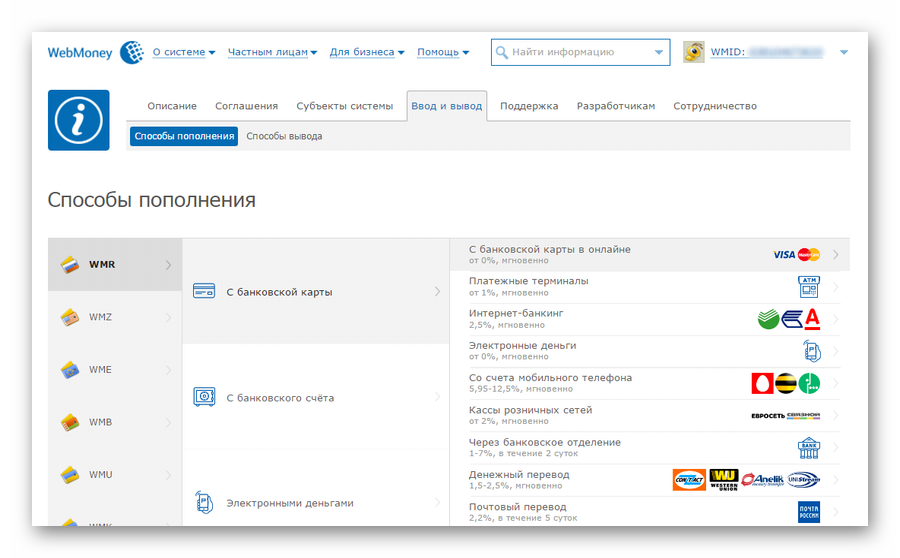Click the bank building icon

click(809, 448)
